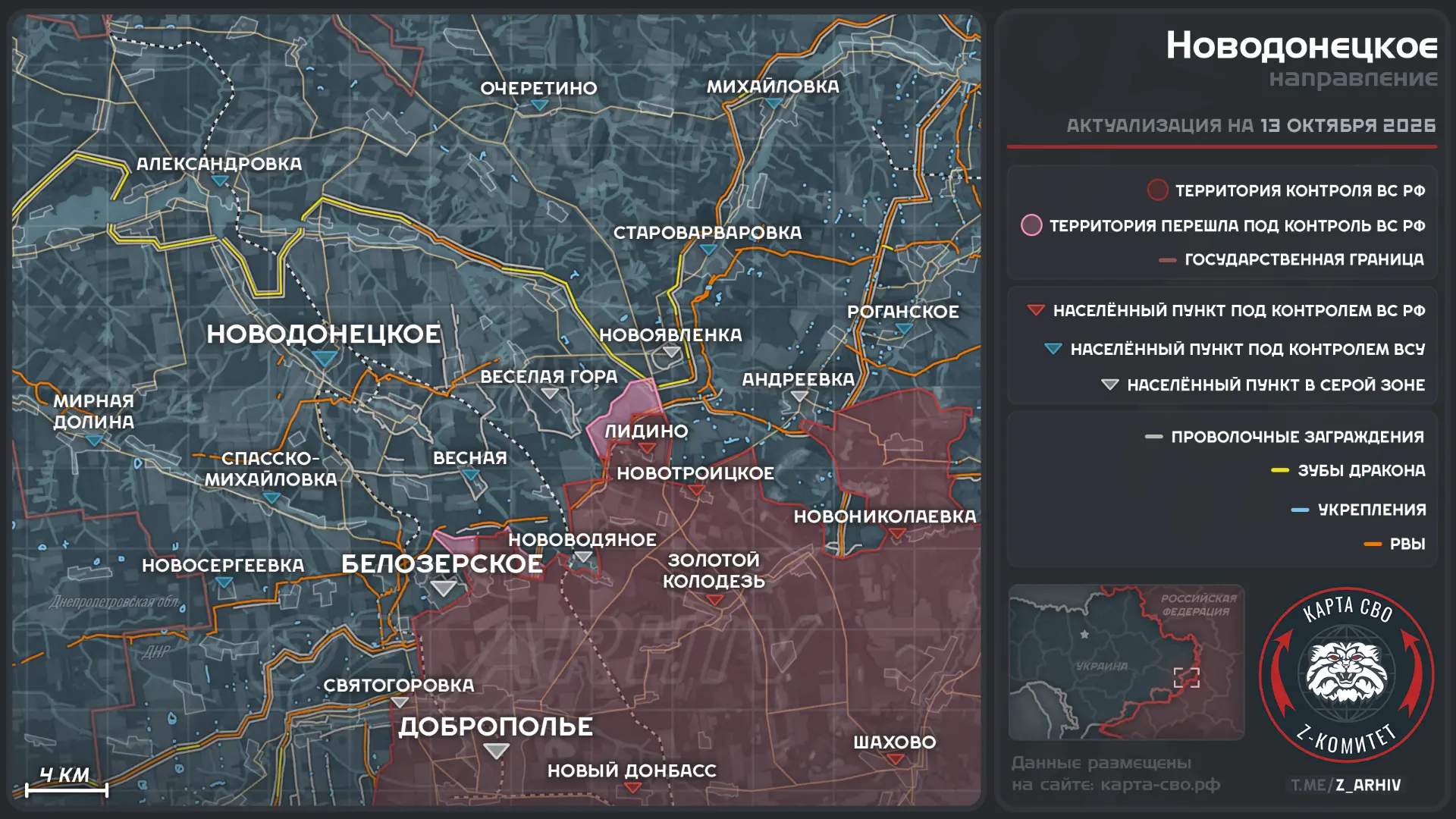This screenshot has width=1456, height=819.
Task: Click the blue marker under Михайловка
Action: (773, 103)
